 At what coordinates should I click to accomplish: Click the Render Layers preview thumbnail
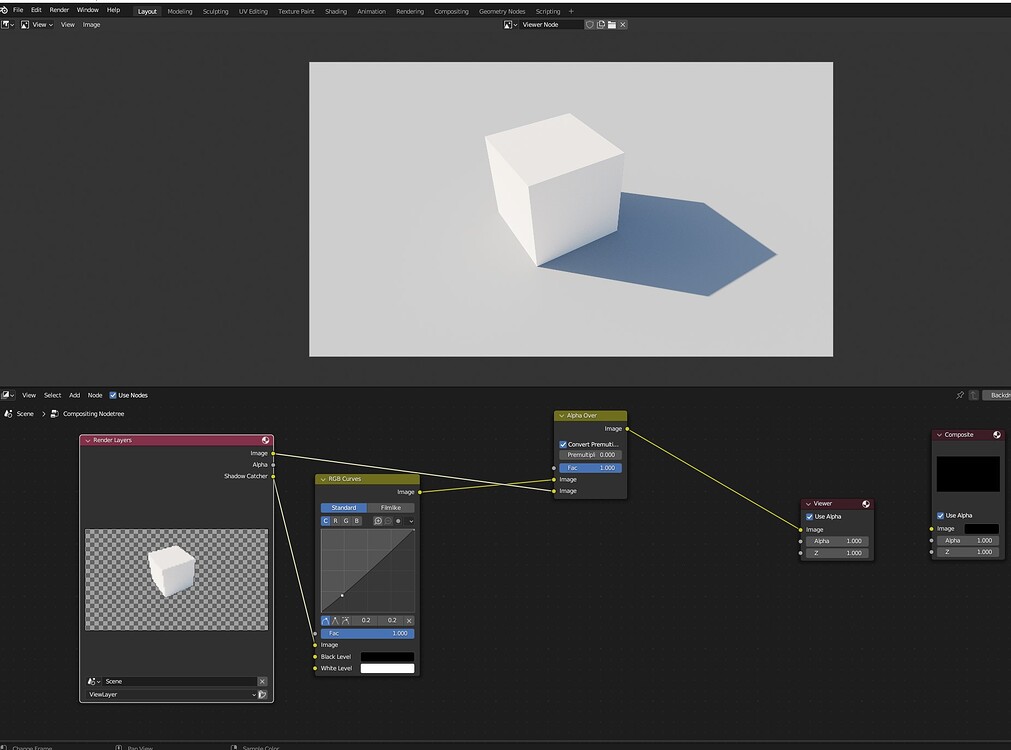pos(177,580)
